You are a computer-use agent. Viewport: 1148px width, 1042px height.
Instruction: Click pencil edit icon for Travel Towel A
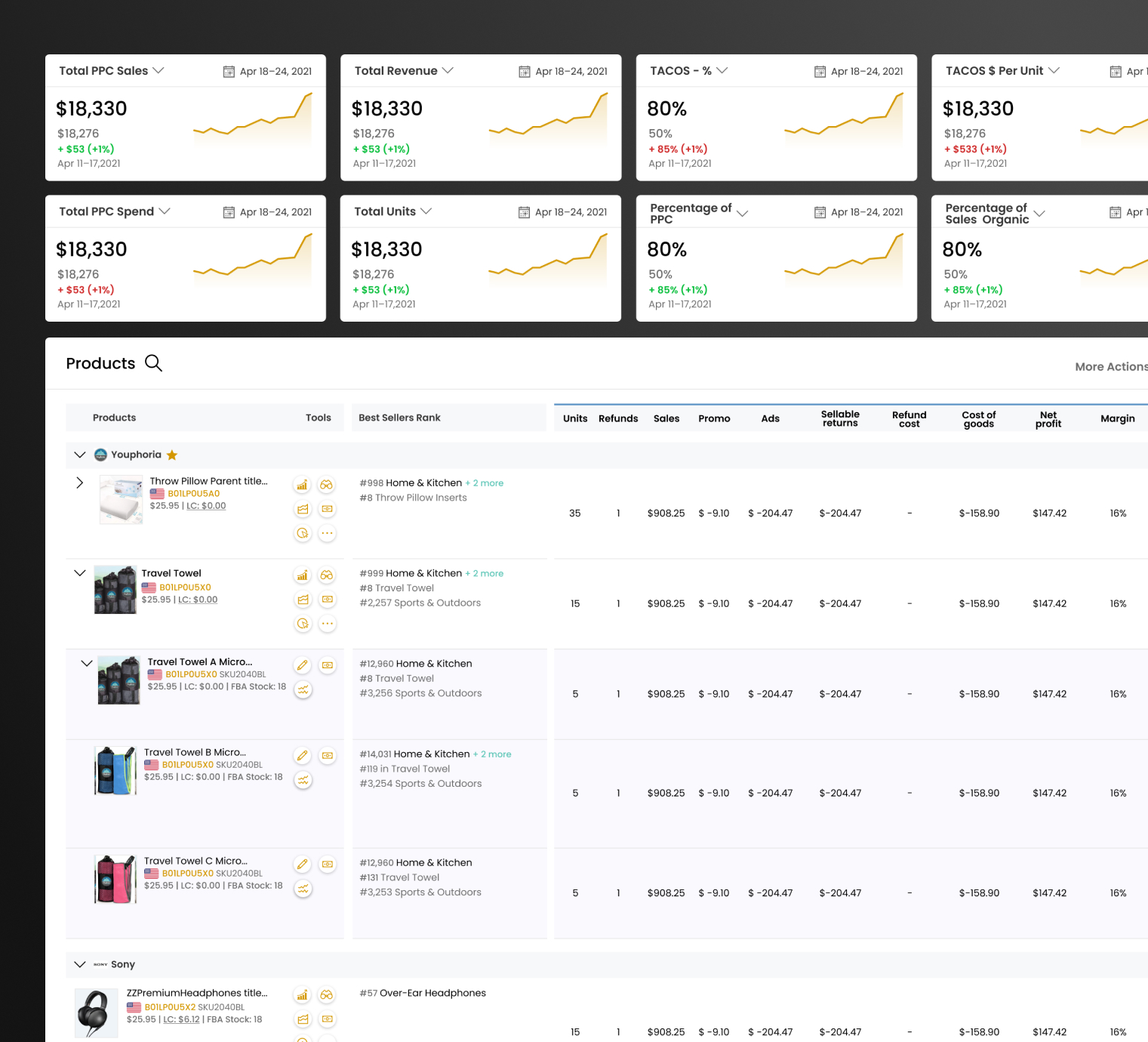[303, 665]
